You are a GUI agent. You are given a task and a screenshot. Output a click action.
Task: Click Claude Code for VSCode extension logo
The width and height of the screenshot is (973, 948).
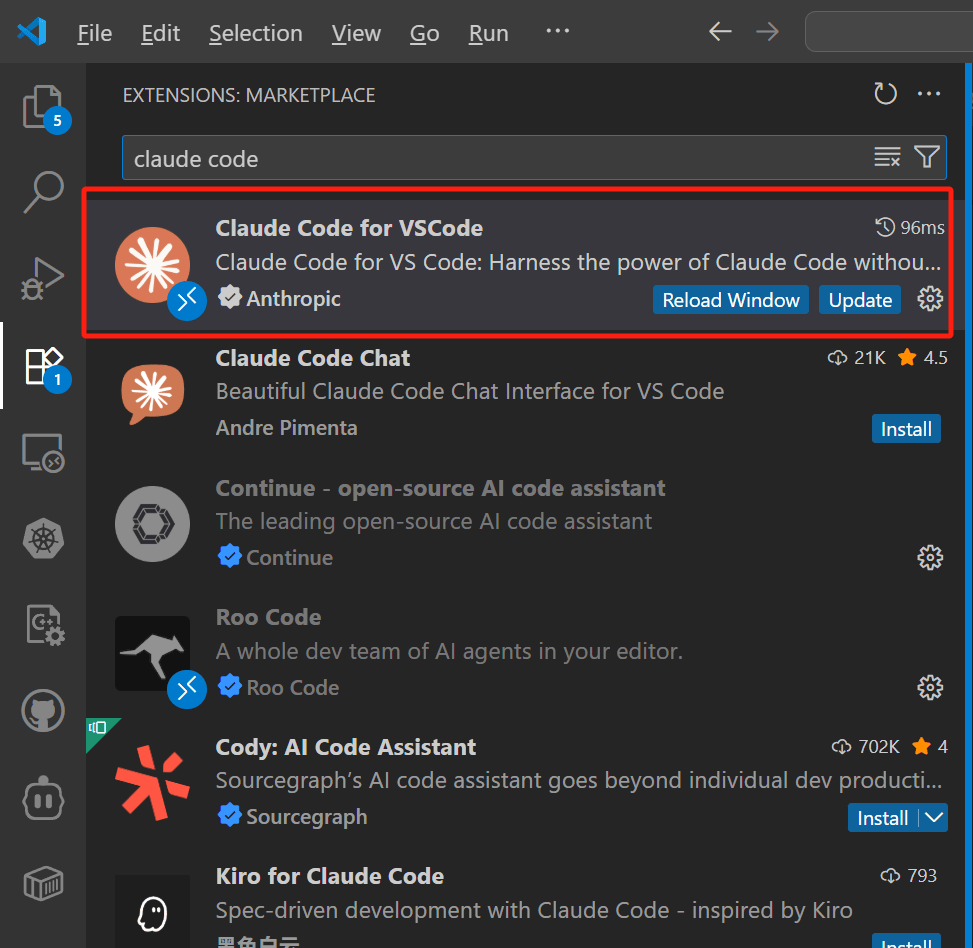(152, 265)
